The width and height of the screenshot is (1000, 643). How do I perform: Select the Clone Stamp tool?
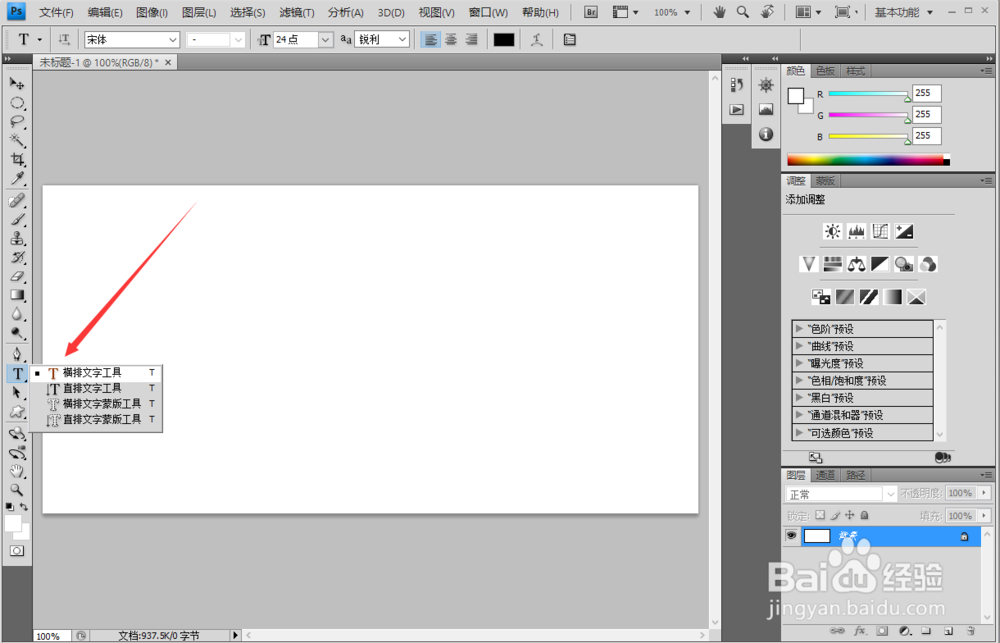point(17,239)
